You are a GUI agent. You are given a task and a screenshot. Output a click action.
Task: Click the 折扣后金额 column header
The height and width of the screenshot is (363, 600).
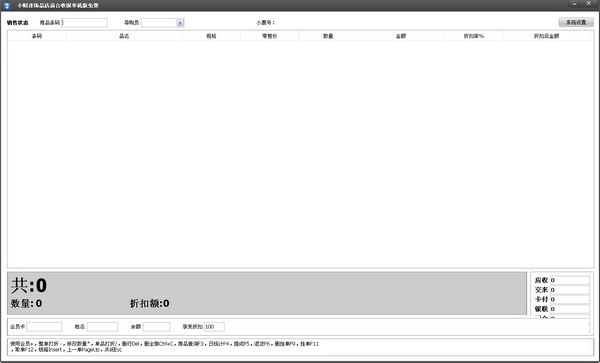tap(546, 36)
